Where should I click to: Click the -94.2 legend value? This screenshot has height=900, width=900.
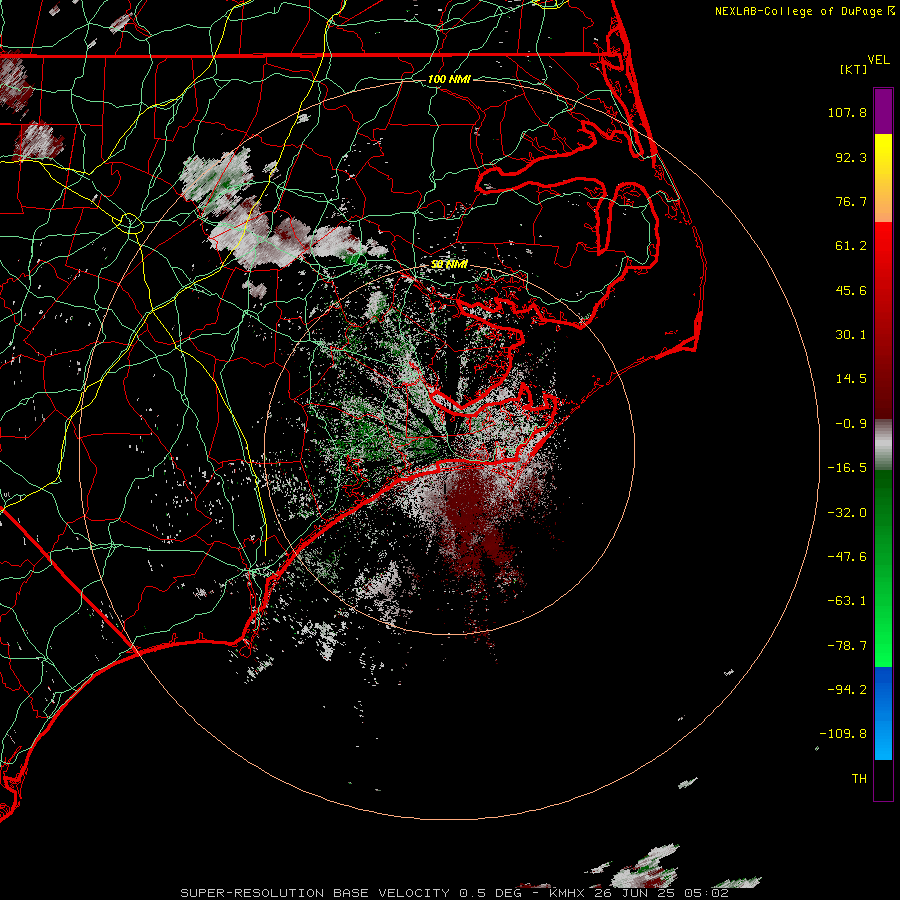[x=847, y=690]
